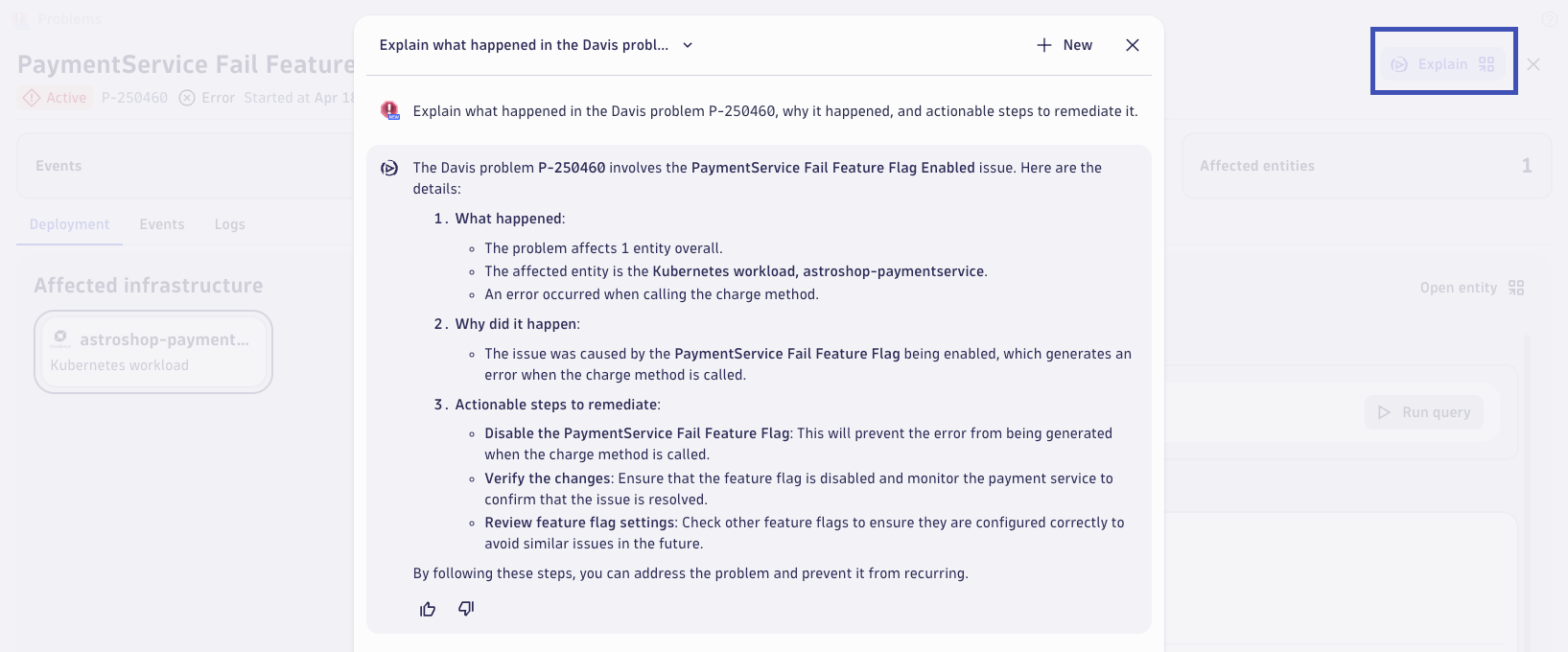The image size is (1568, 652).
Task: Click the Explain button in the header
Action: coord(1443,64)
